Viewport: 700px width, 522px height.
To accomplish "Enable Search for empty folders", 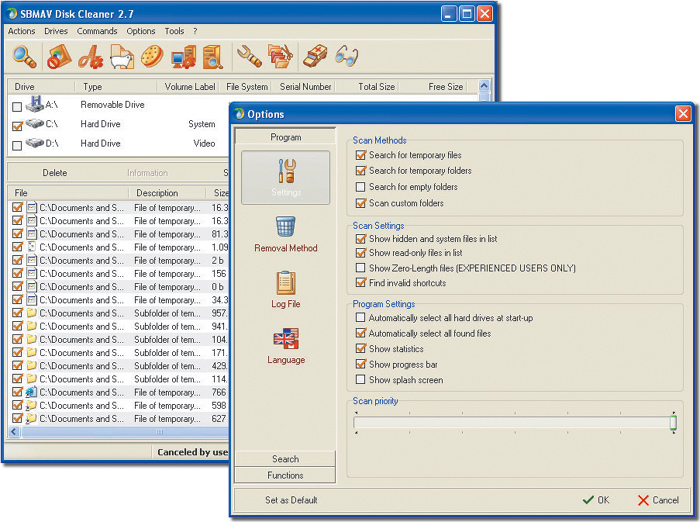I will [360, 187].
